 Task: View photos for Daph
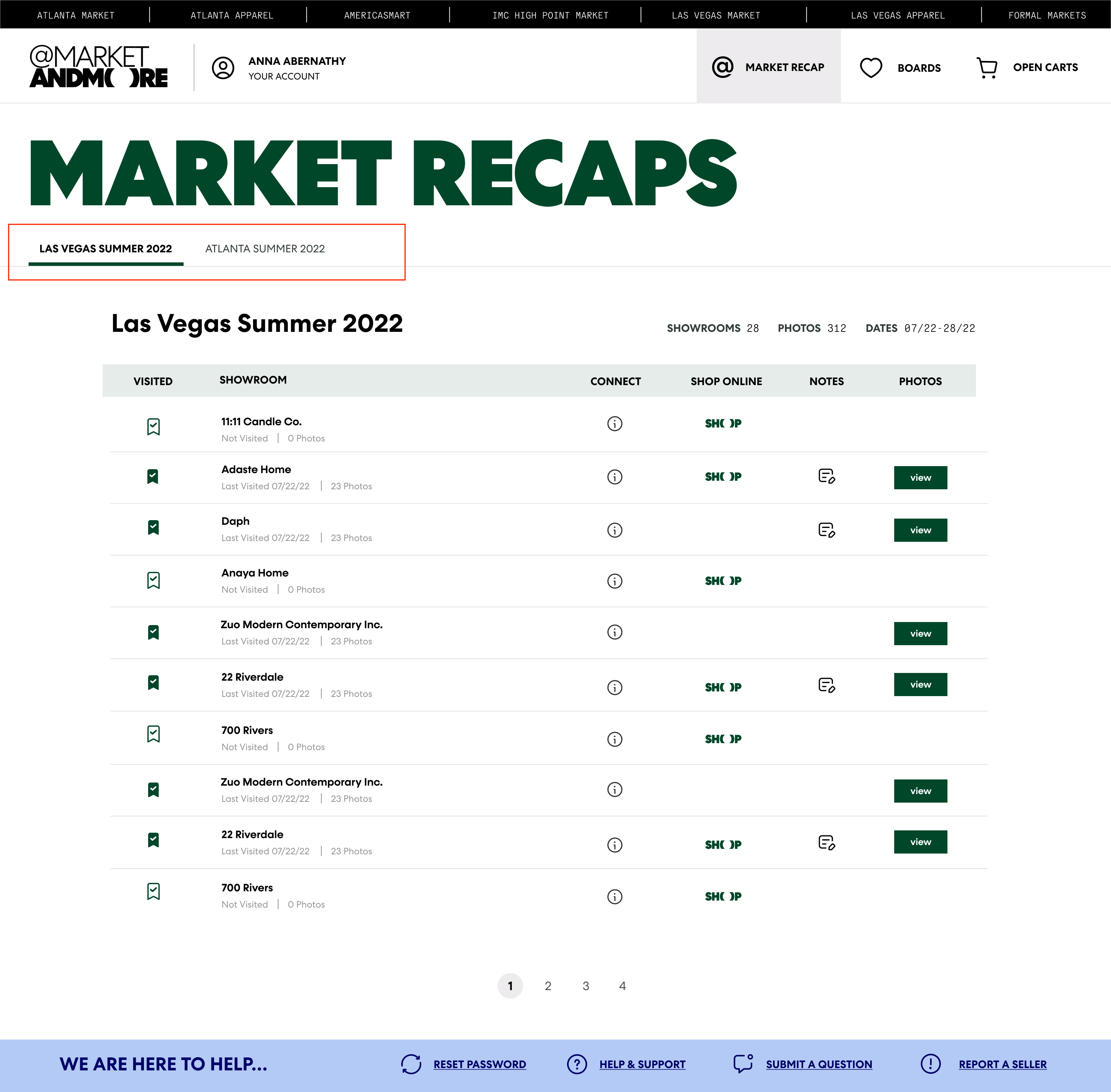click(920, 531)
